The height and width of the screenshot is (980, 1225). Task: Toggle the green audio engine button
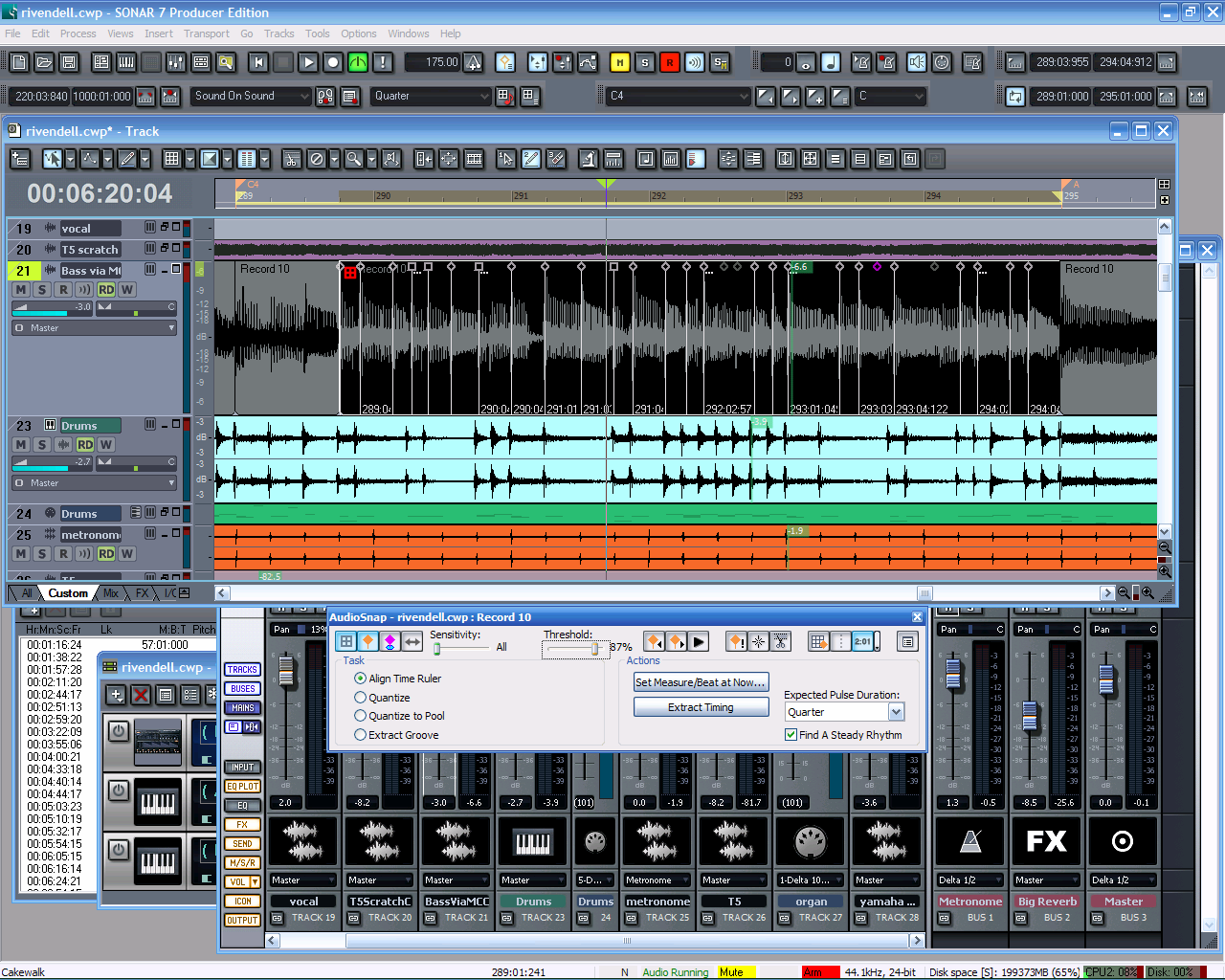pyautogui.click(x=358, y=62)
